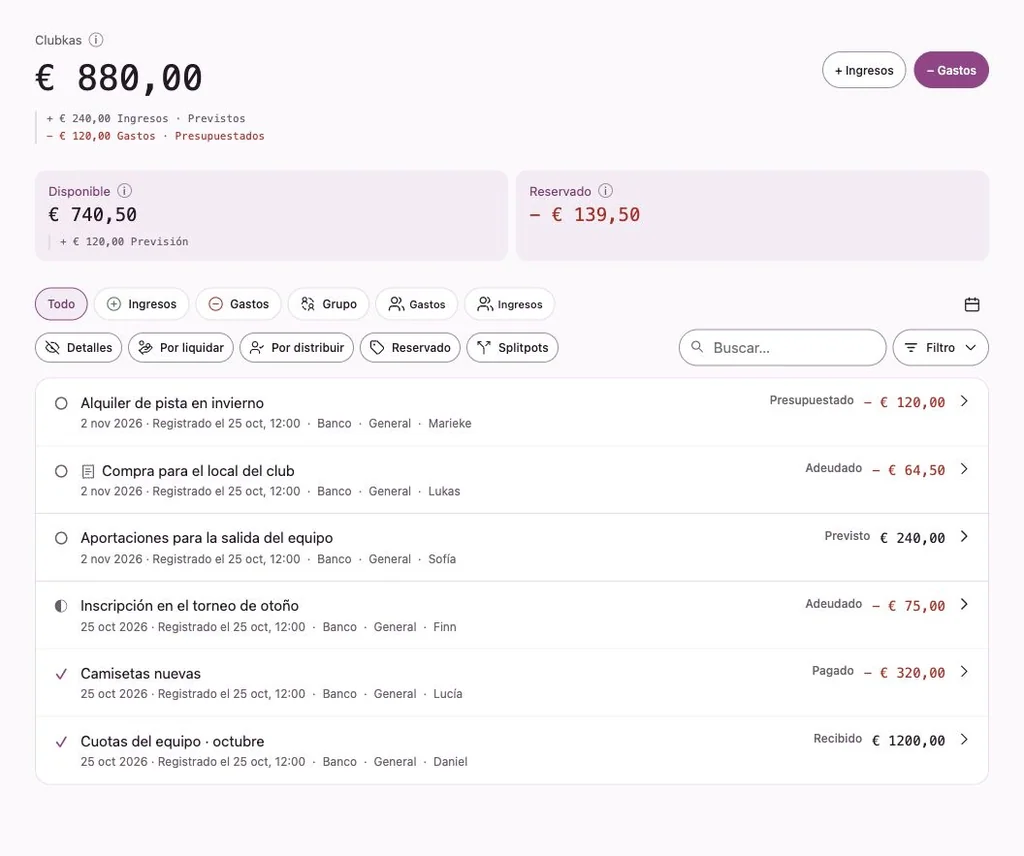Toggle the Detalles visibility chip
The height and width of the screenshot is (856, 1024).
(78, 347)
